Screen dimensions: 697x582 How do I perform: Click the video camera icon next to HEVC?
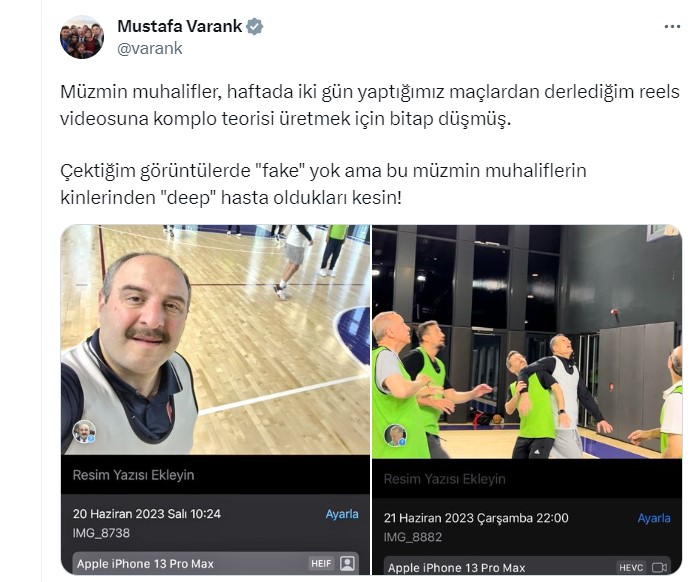[659, 567]
